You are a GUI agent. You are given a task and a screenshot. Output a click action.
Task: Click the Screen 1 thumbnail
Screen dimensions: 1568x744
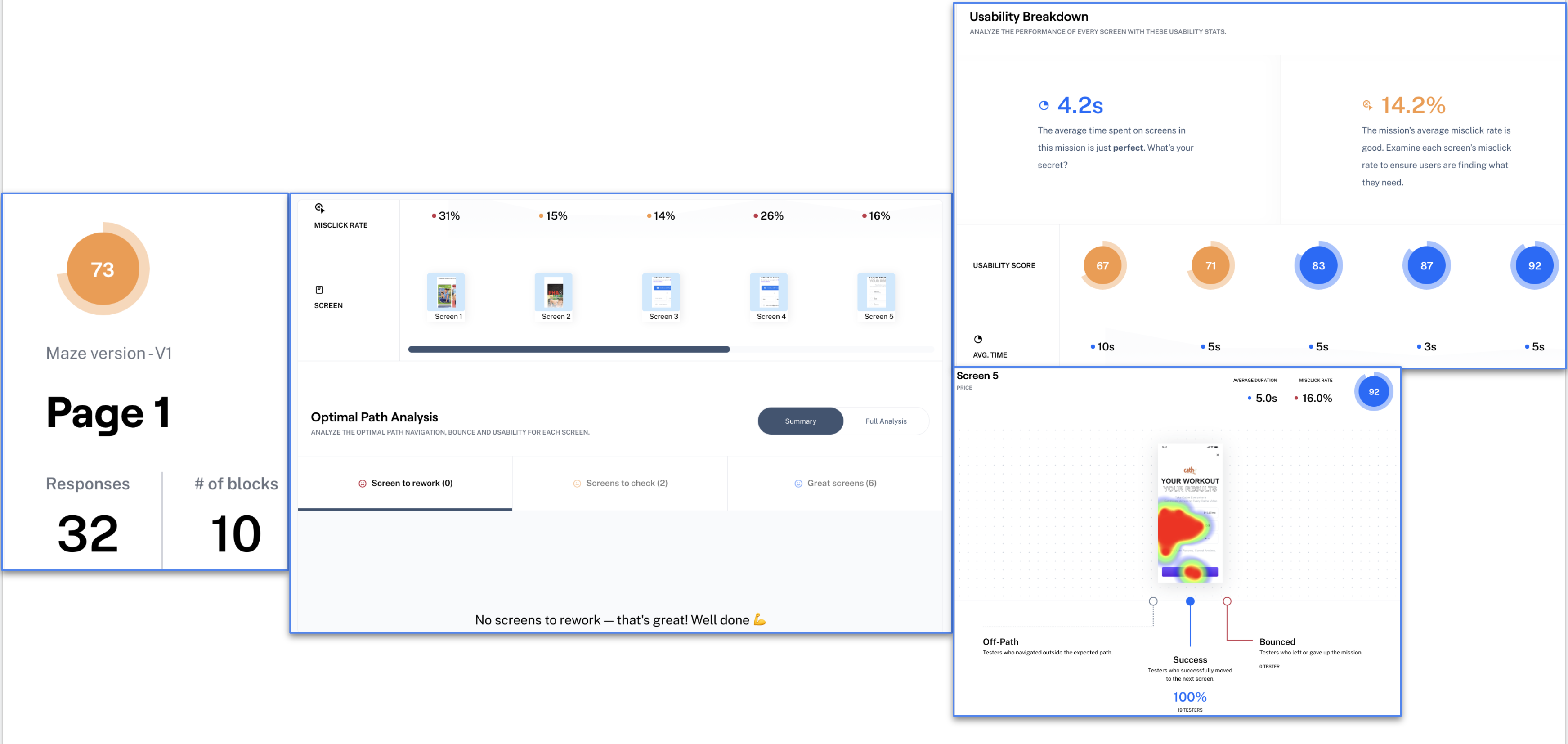(x=446, y=292)
